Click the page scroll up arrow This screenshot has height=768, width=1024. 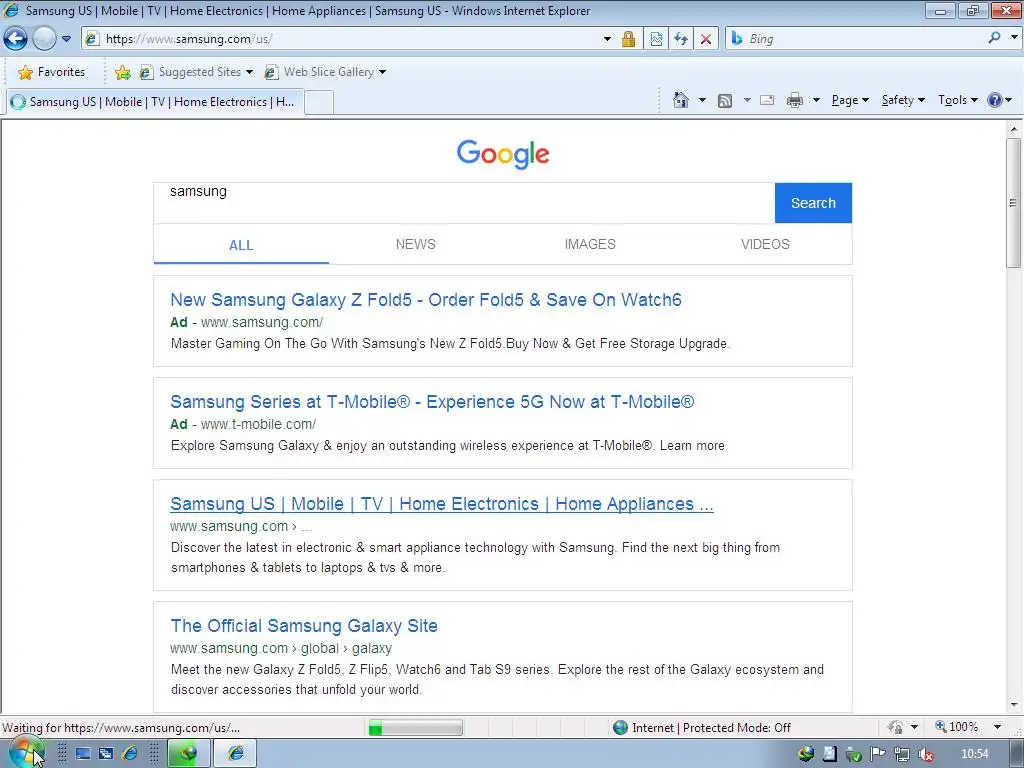(1014, 129)
